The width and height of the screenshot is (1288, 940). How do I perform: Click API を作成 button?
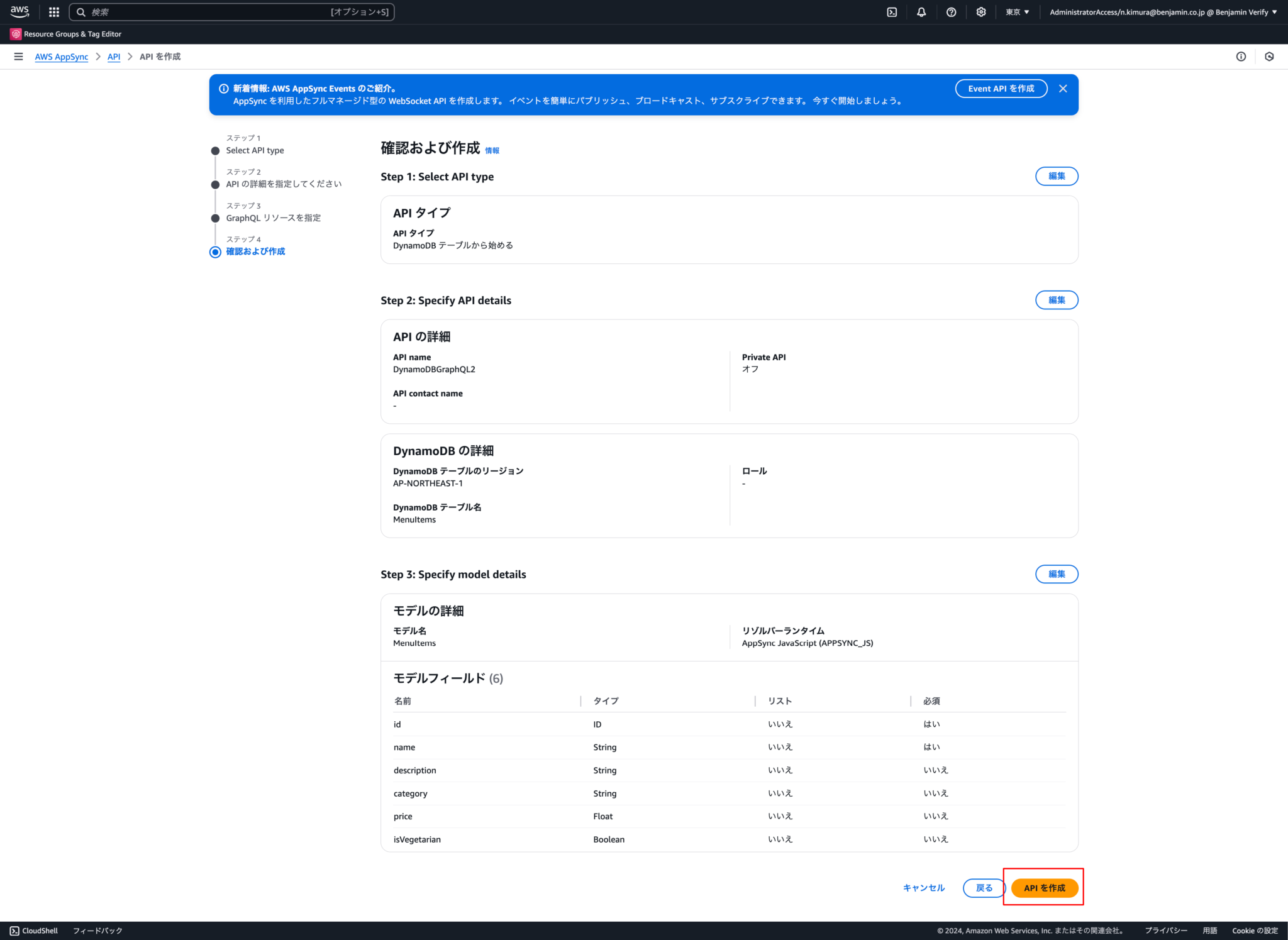pyautogui.click(x=1043, y=888)
